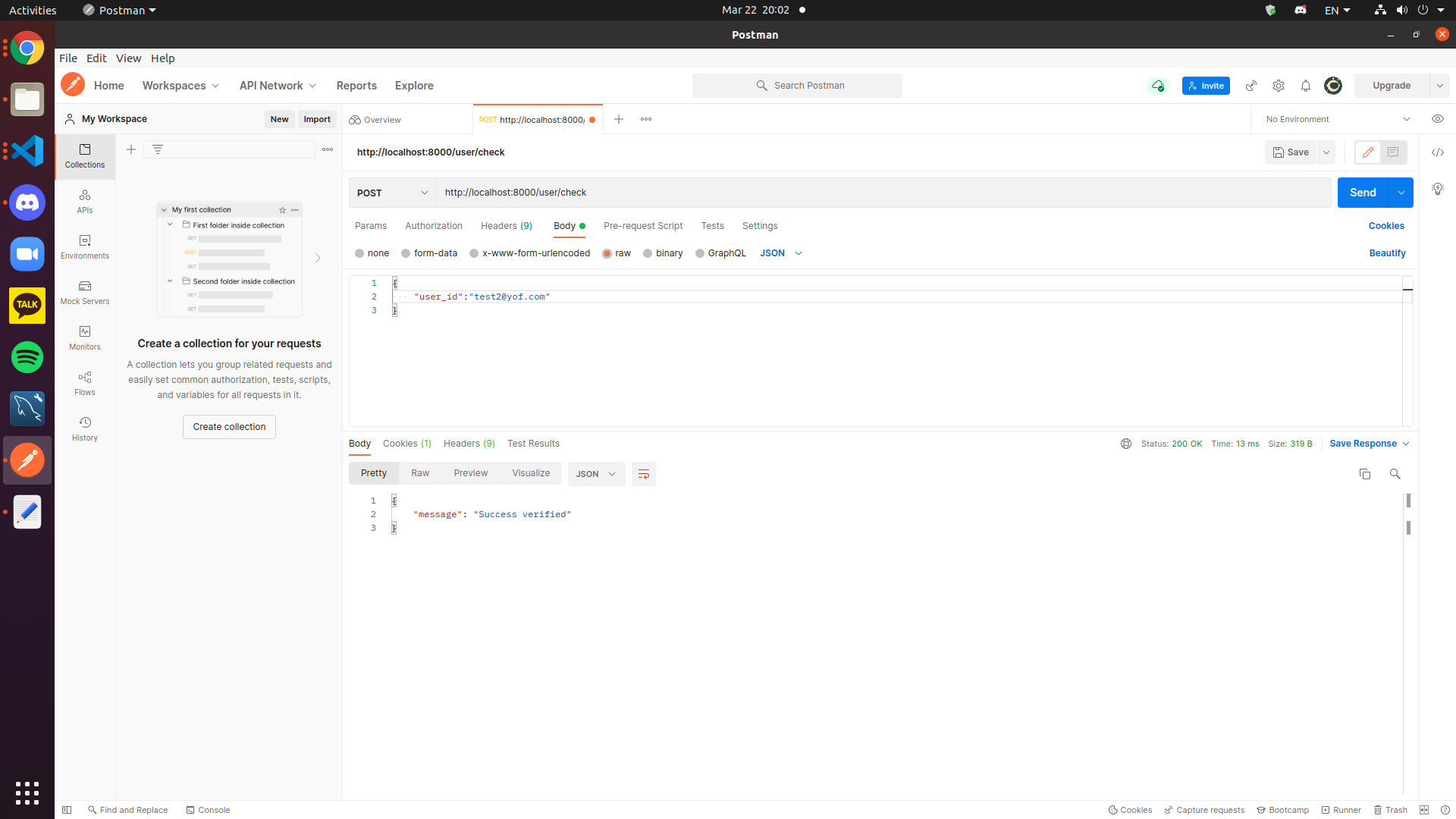Image resolution: width=1456 pixels, height=819 pixels.
Task: Open the Cookies link
Action: click(x=1386, y=226)
